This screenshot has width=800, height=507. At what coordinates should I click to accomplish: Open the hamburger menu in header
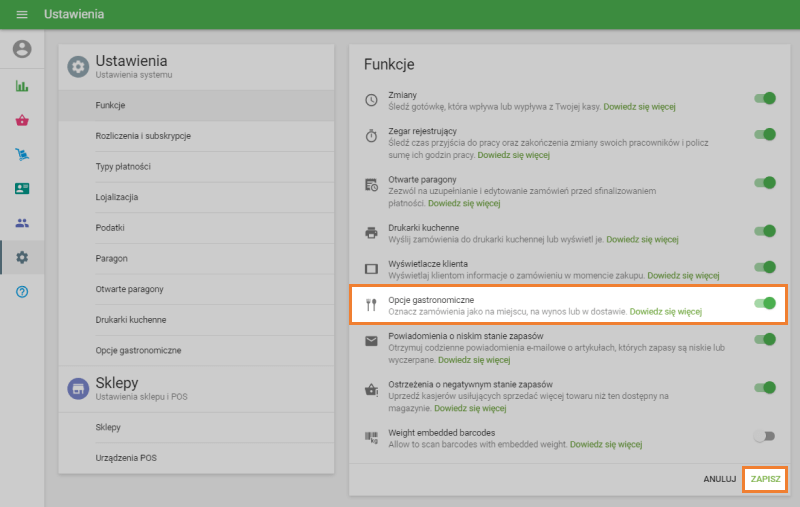point(22,15)
